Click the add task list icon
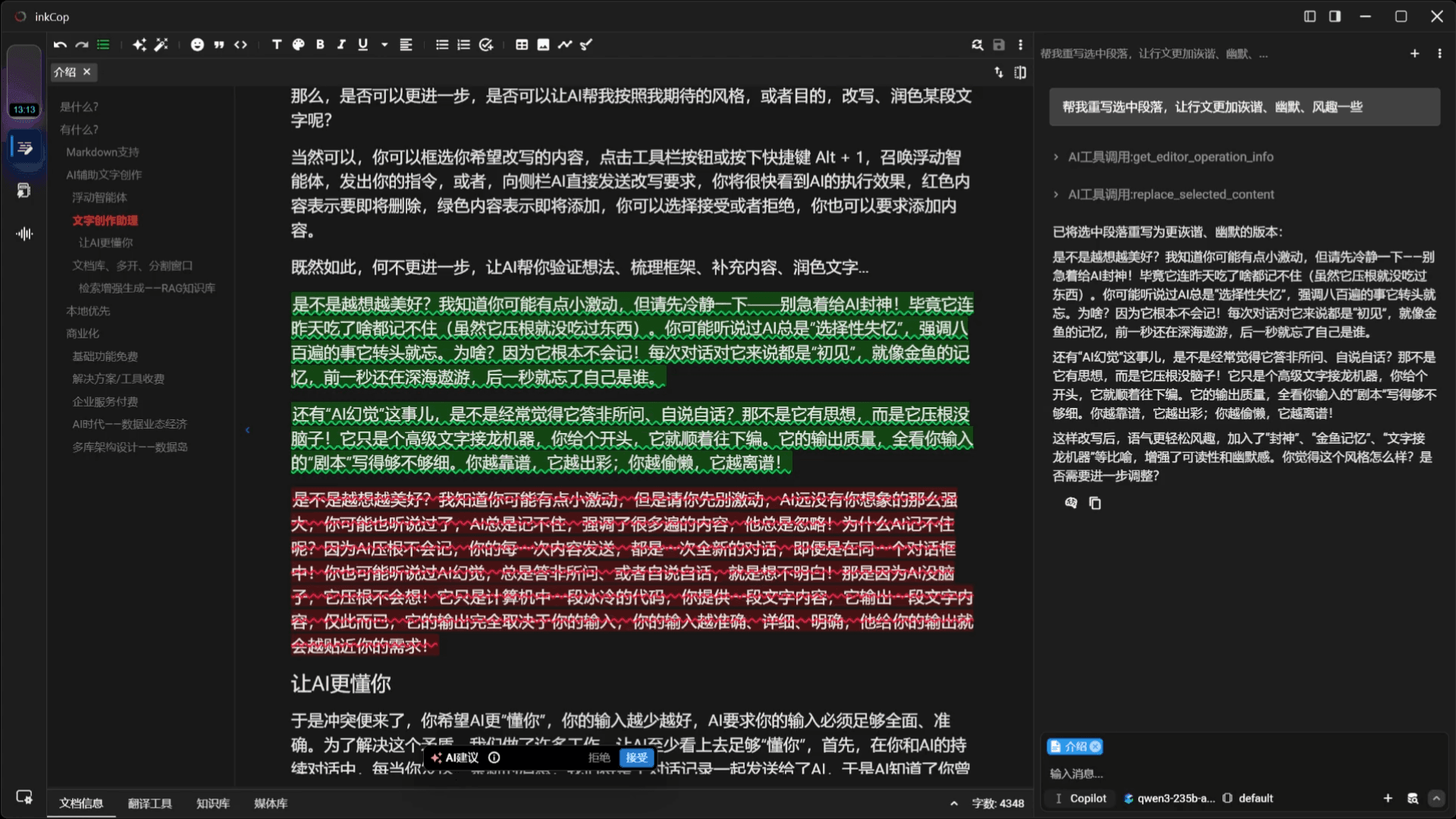The height and width of the screenshot is (819, 1456). (x=486, y=45)
